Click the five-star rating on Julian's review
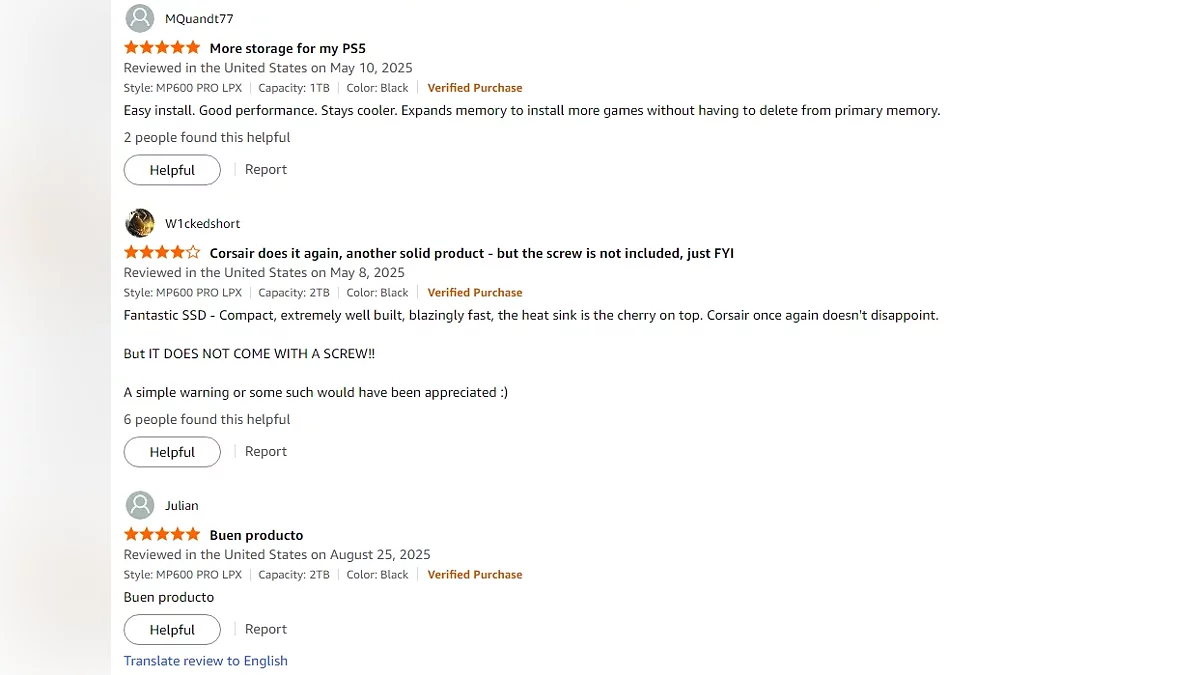Viewport: 1200px width, 675px height. 162,535
